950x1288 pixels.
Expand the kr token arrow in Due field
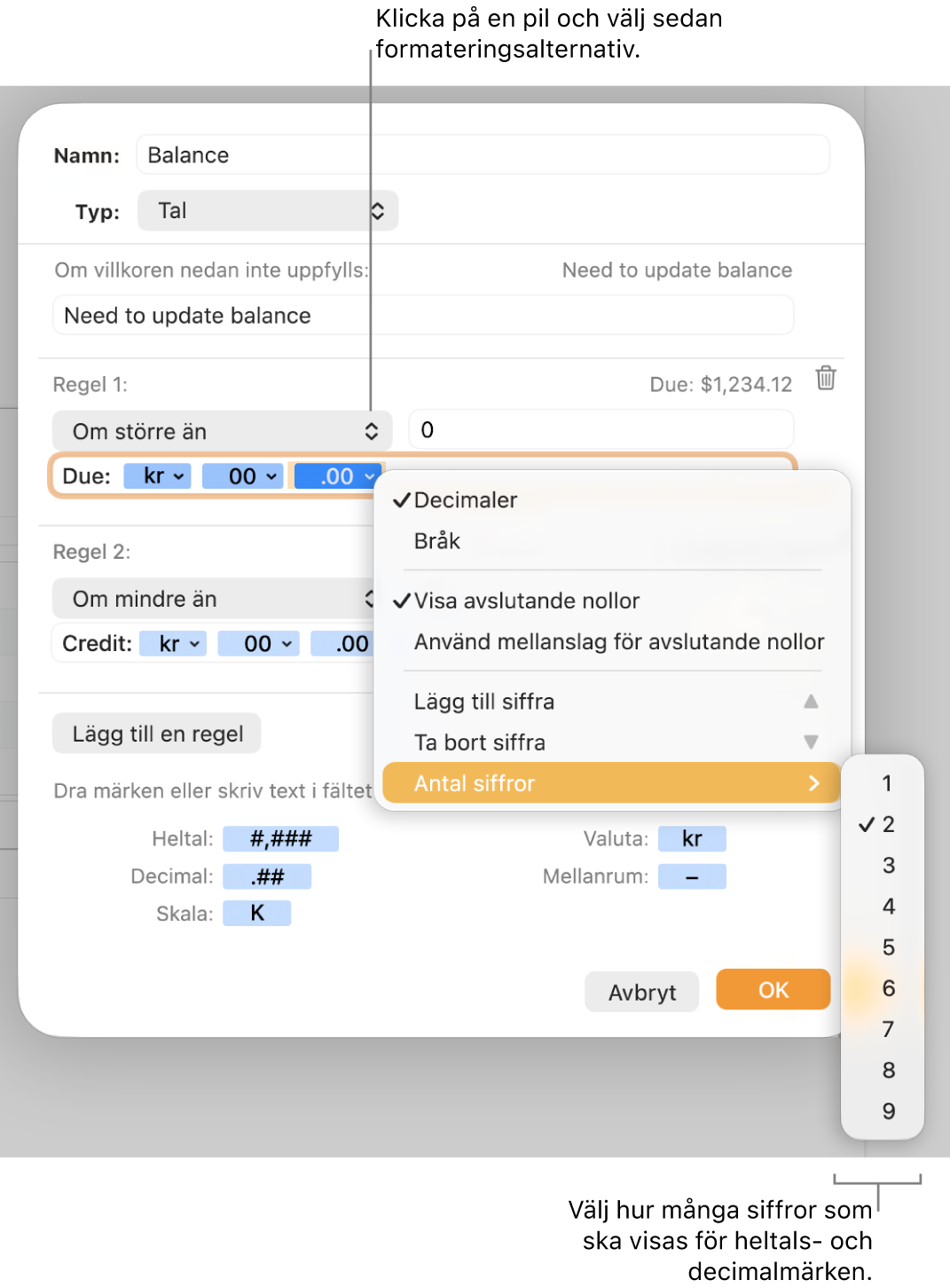click(178, 476)
